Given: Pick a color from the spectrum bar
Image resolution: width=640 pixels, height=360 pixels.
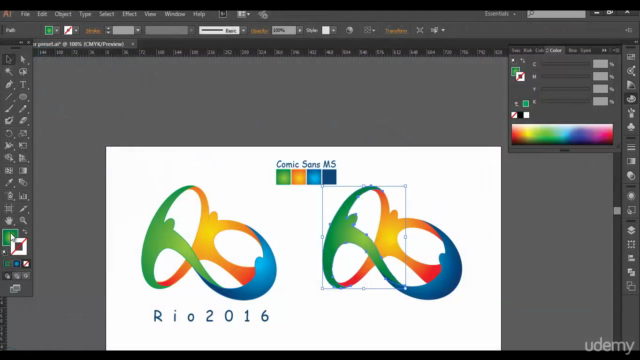Looking at the screenshot, I should click(562, 134).
